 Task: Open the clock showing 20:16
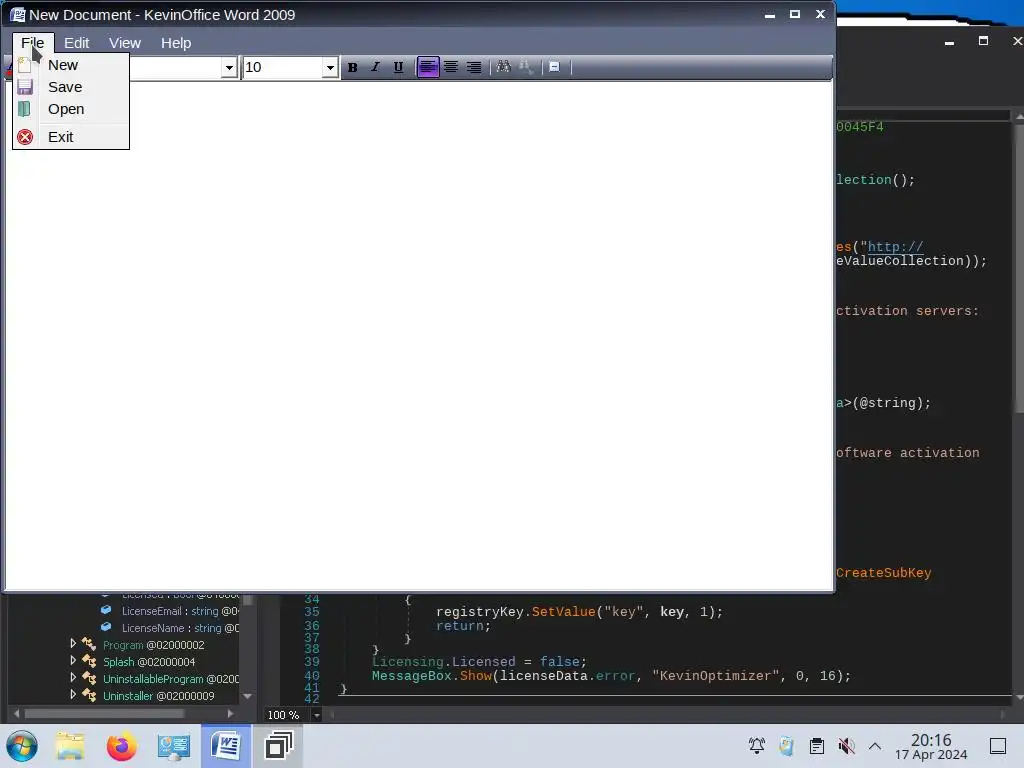(x=931, y=746)
